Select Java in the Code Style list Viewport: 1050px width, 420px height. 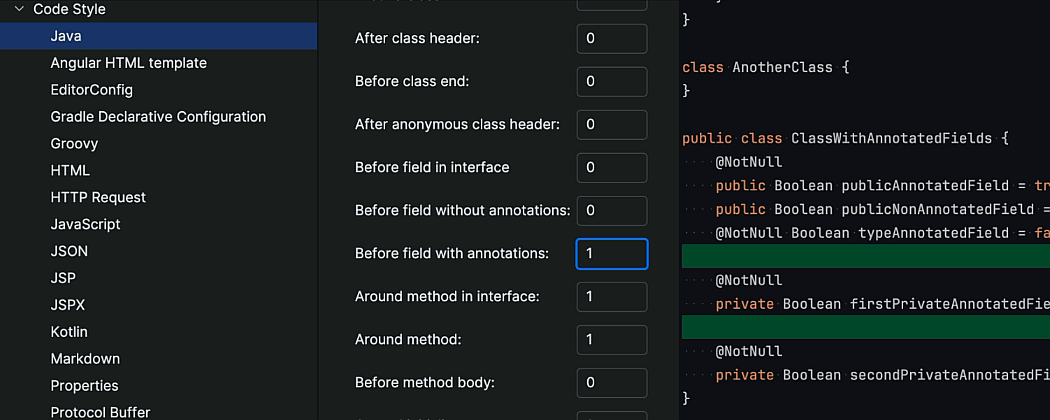(x=66, y=36)
